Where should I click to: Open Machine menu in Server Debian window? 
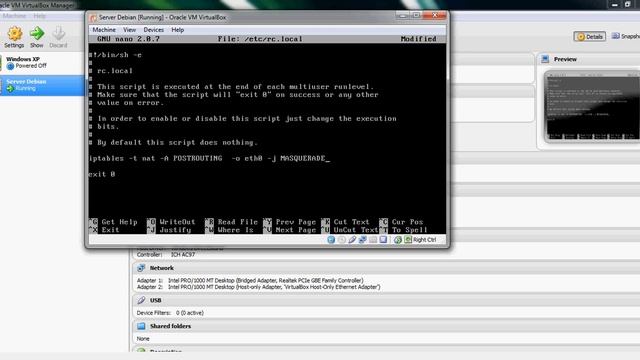pyautogui.click(x=104, y=30)
